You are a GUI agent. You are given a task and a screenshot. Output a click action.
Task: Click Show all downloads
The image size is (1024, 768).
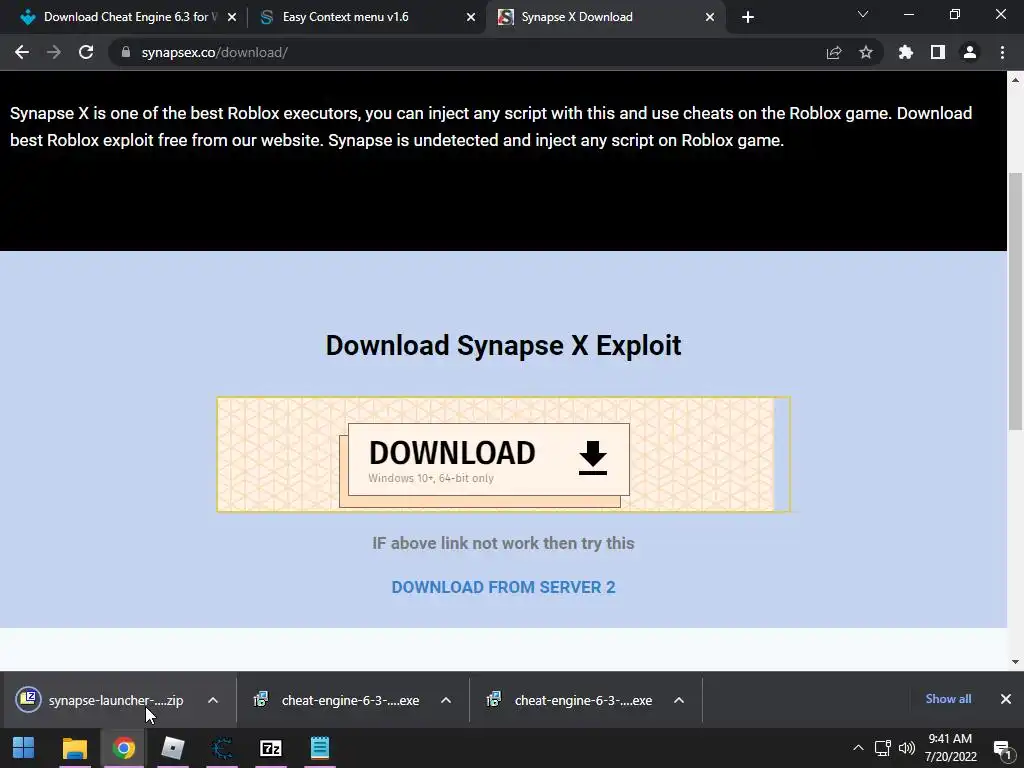coord(948,699)
